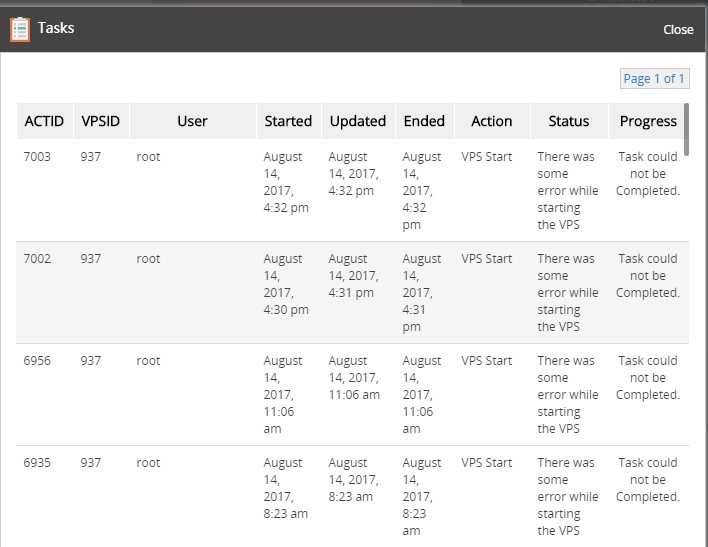Click the Updated column header

point(358,121)
